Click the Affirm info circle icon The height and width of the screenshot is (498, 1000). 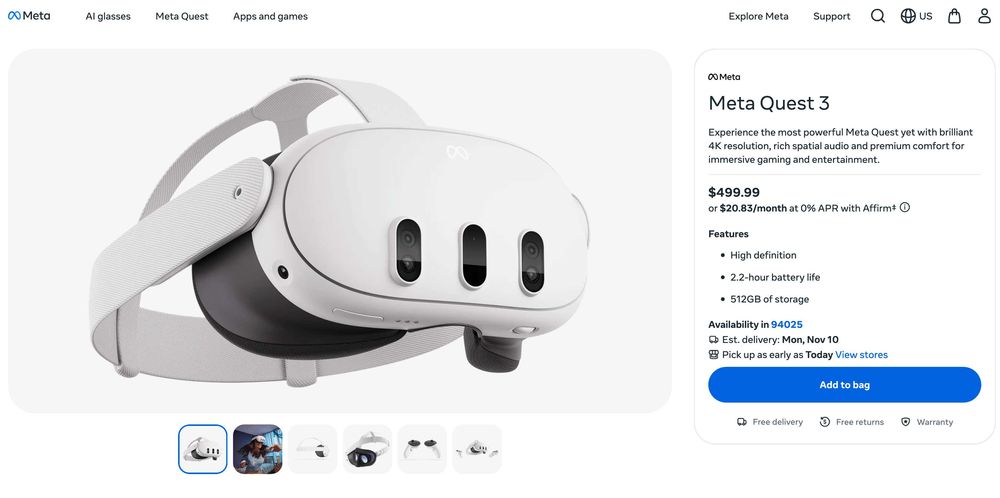[905, 208]
